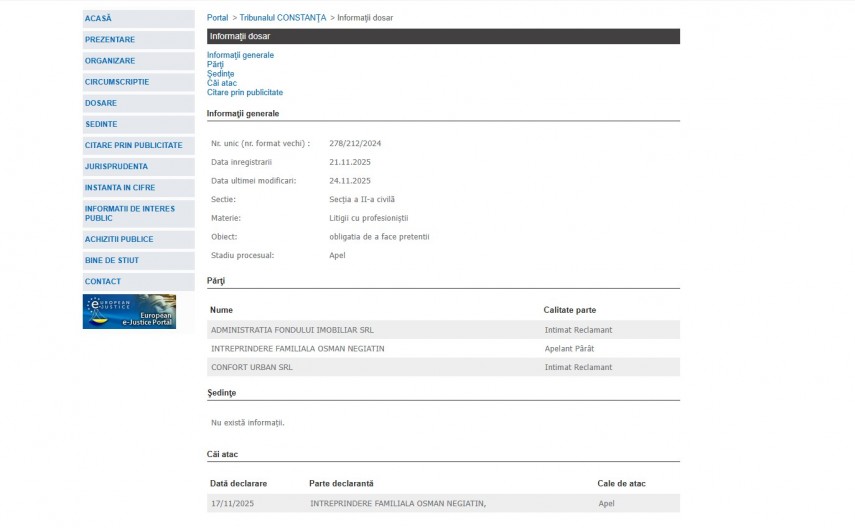Jump to the Căi atac anchor link

pyautogui.click(x=221, y=83)
